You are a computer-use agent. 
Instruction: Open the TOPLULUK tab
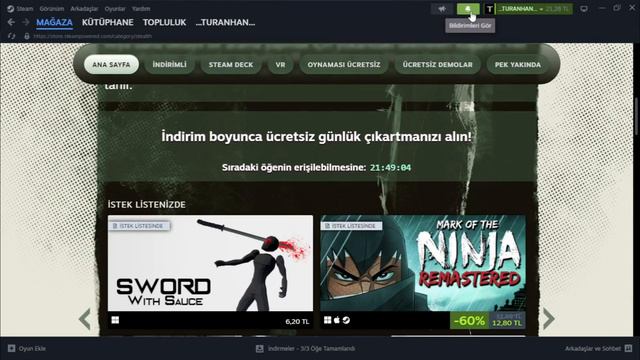[x=164, y=22]
